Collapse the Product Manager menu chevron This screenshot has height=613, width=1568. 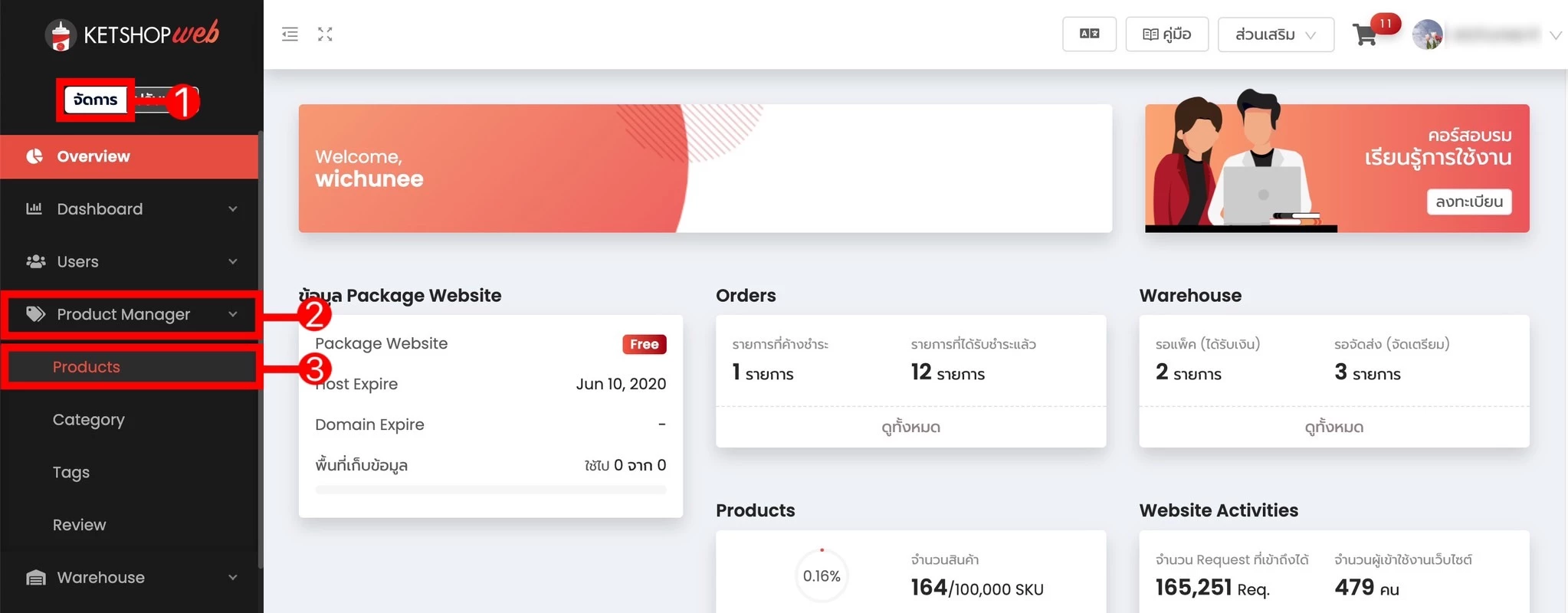pyautogui.click(x=233, y=314)
